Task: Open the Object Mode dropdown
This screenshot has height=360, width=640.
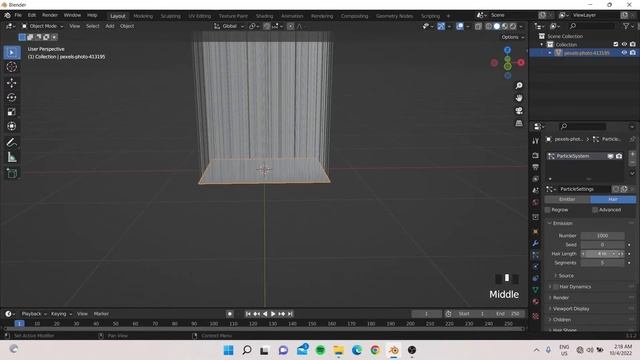Action: click(42, 26)
